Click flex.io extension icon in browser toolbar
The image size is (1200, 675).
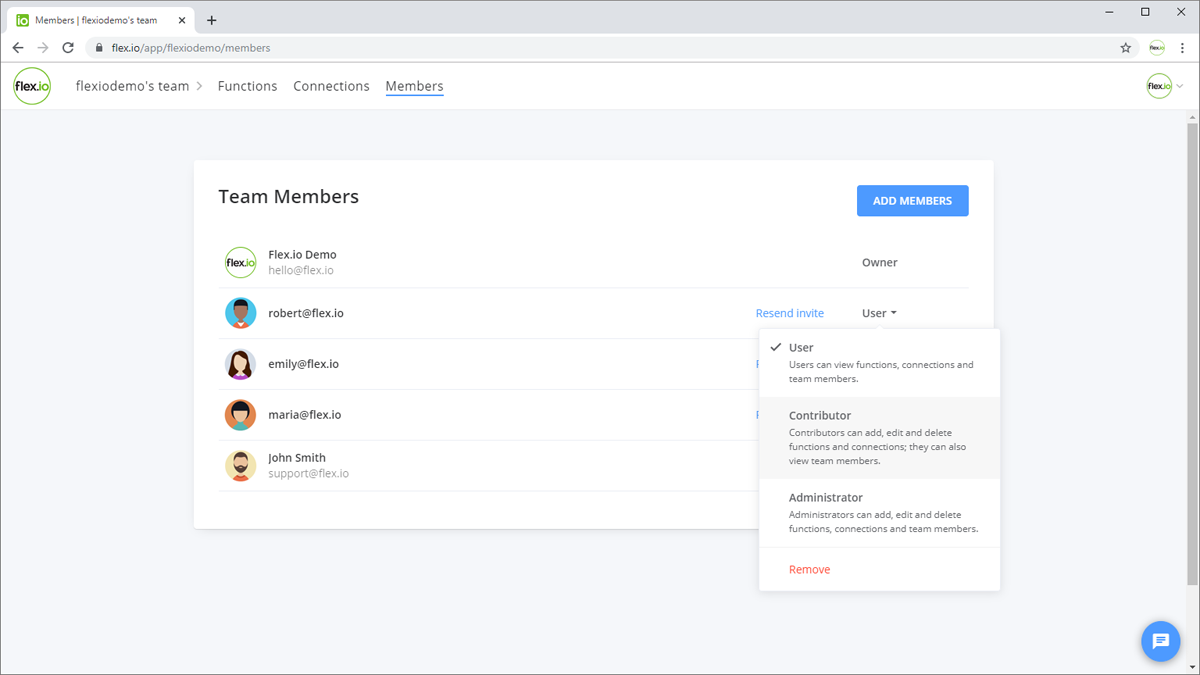tap(1156, 47)
